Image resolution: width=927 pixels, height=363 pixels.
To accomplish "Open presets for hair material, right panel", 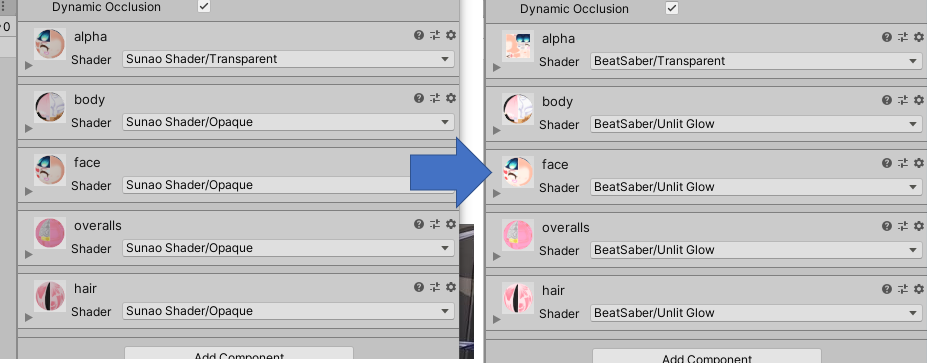I will (903, 289).
